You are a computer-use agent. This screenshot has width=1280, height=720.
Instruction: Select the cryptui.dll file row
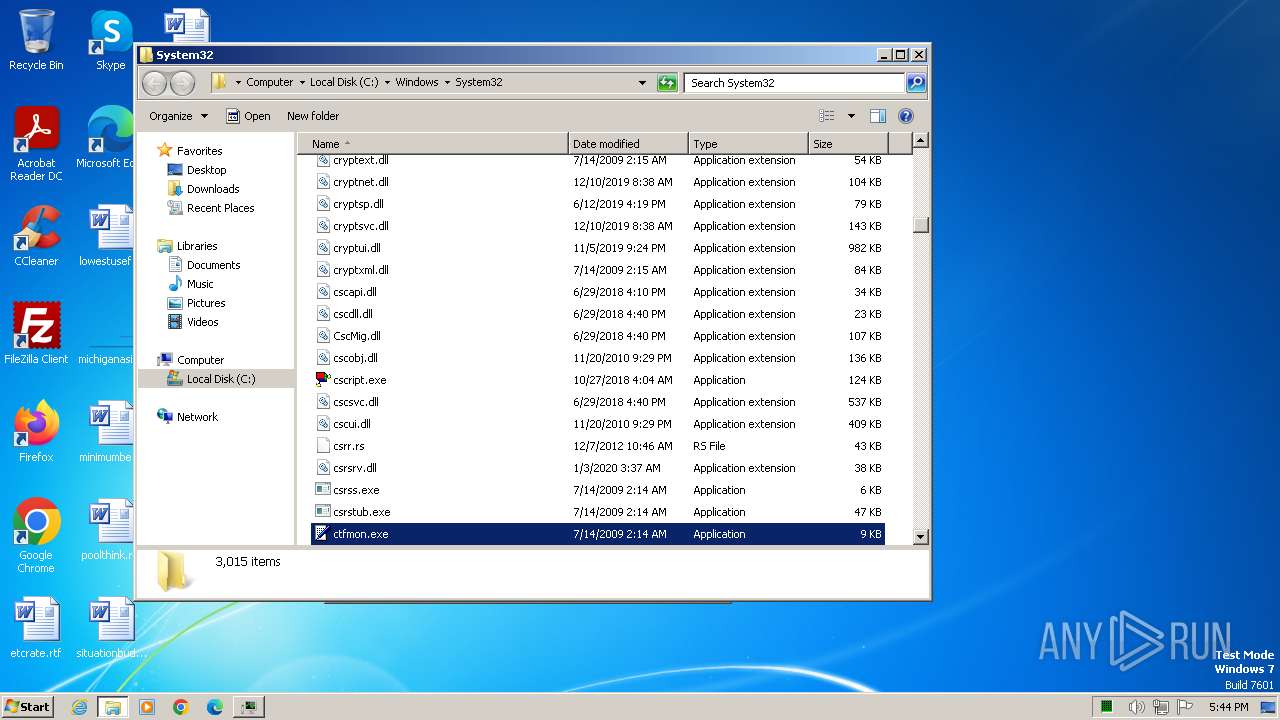(x=598, y=248)
